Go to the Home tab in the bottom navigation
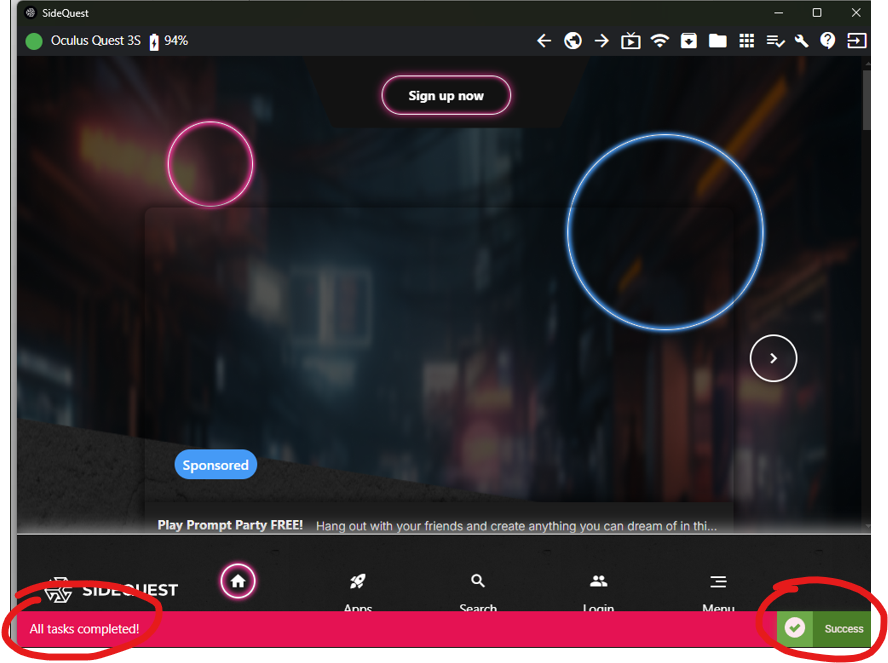The height and width of the screenshot is (663, 888). [238, 581]
